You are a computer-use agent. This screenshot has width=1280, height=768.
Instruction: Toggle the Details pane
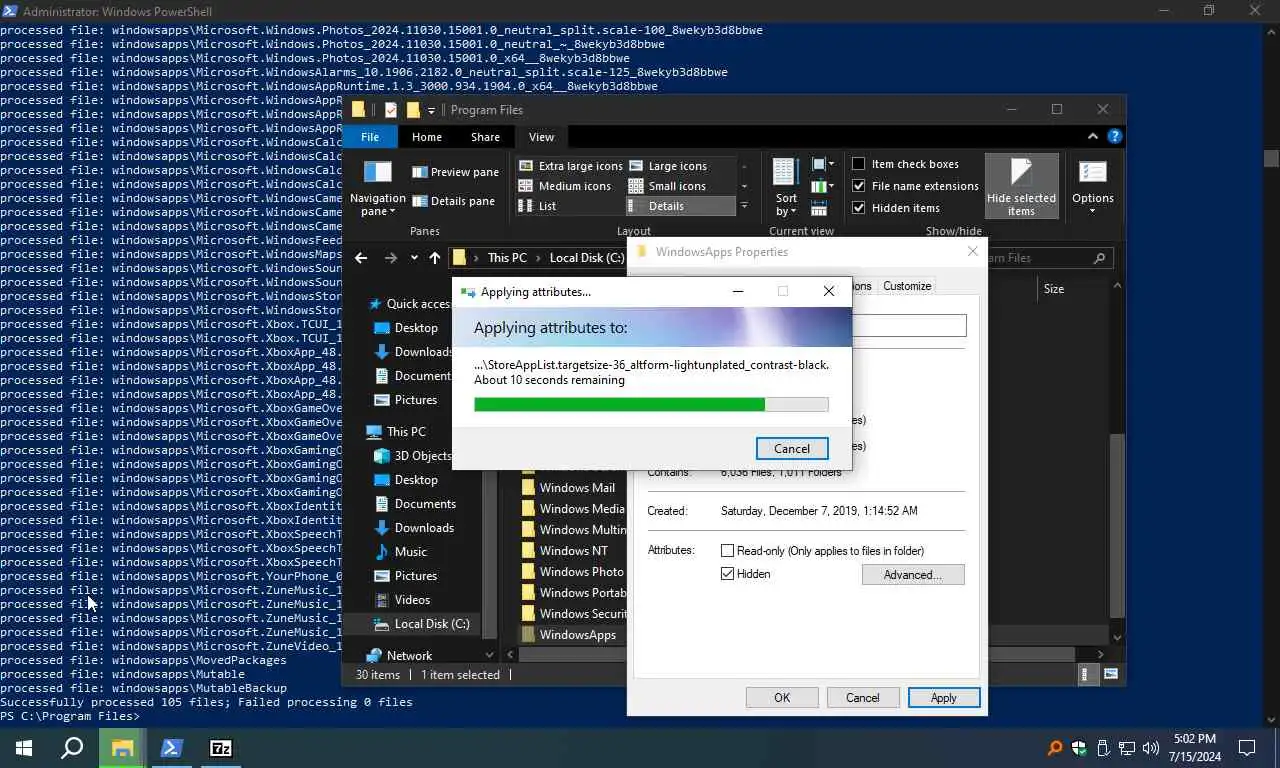tap(453, 201)
